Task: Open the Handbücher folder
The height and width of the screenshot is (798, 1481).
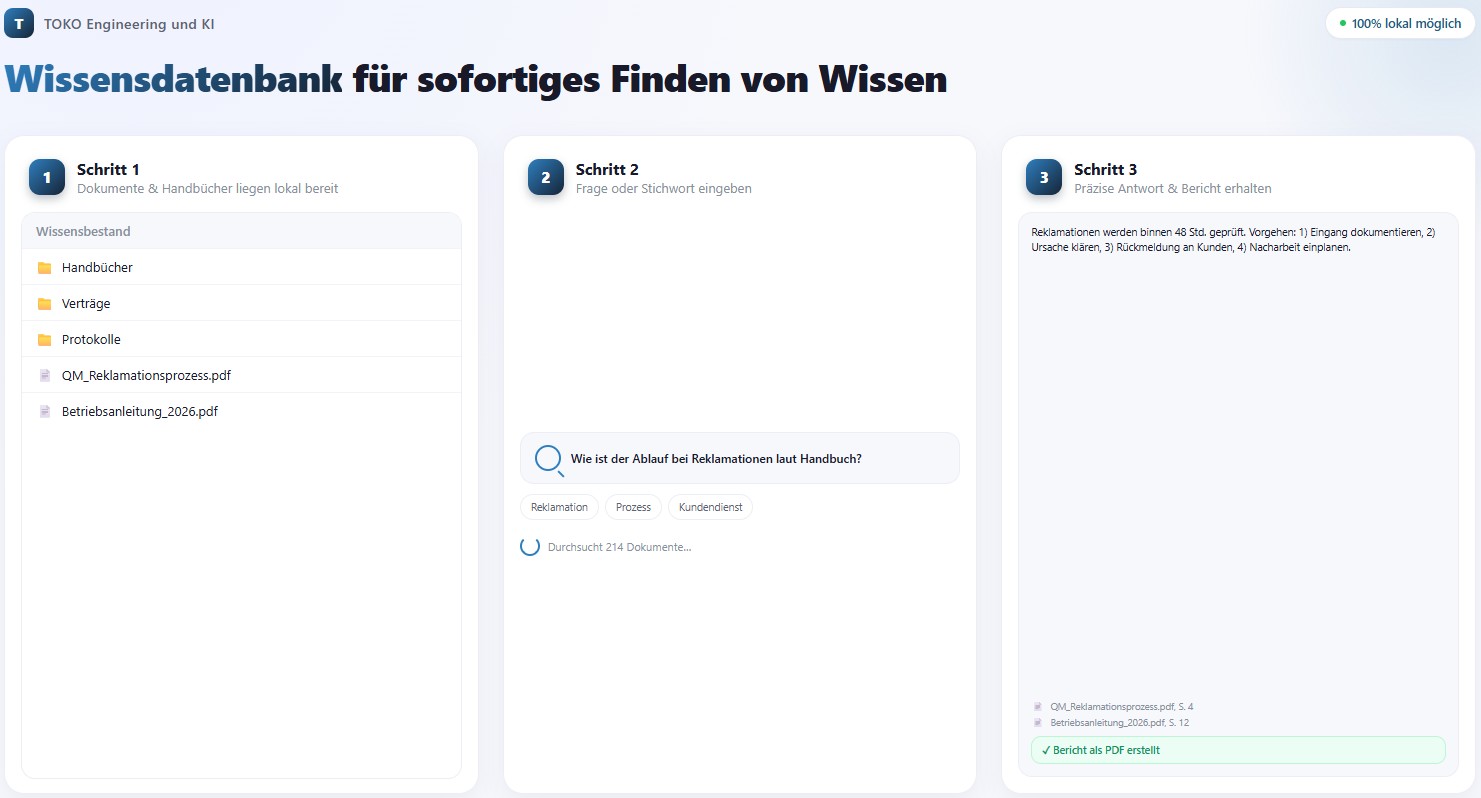Action: pos(241,268)
